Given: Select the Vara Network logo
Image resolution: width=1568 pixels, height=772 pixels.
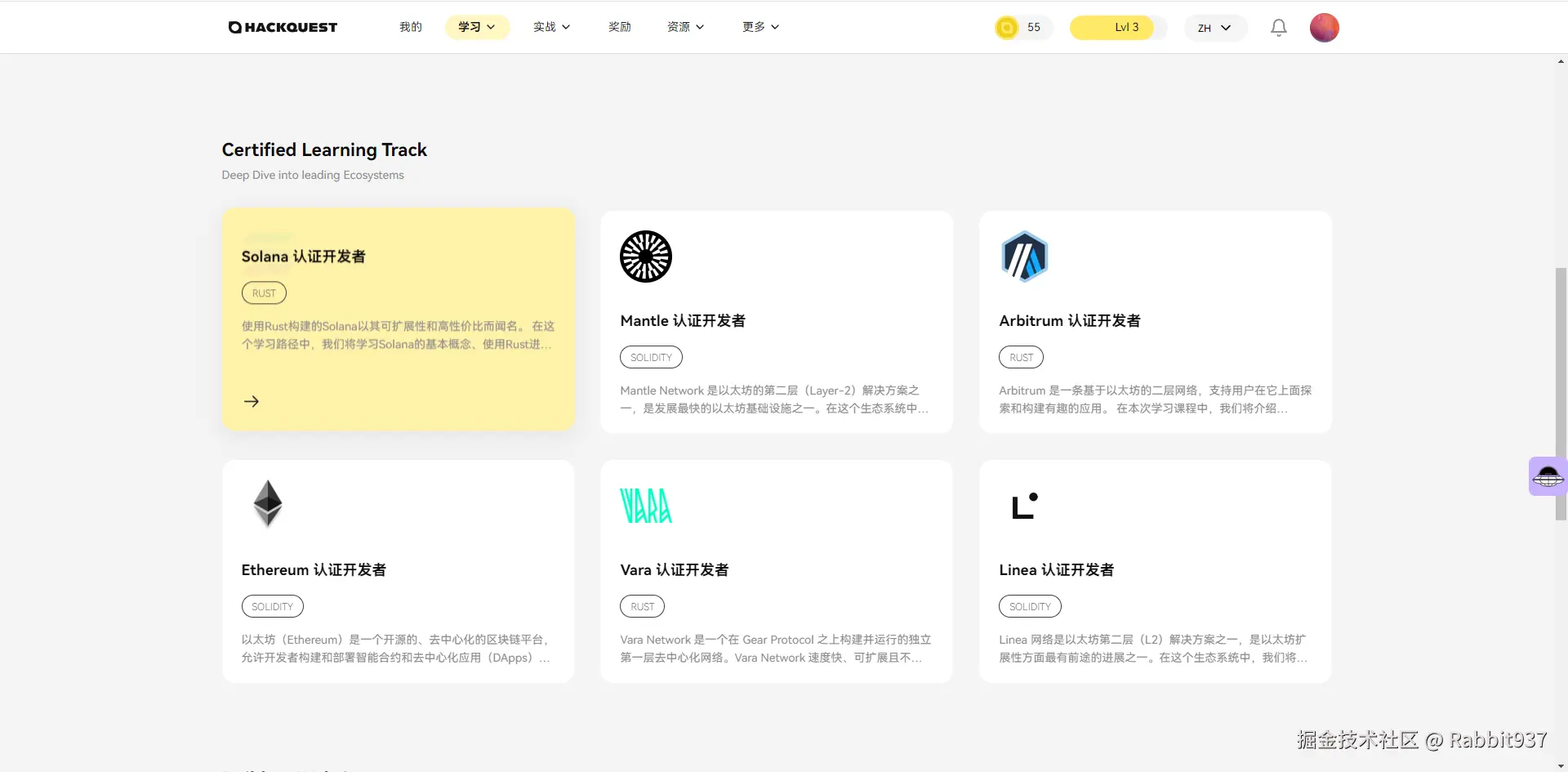Looking at the screenshot, I should pyautogui.click(x=646, y=505).
